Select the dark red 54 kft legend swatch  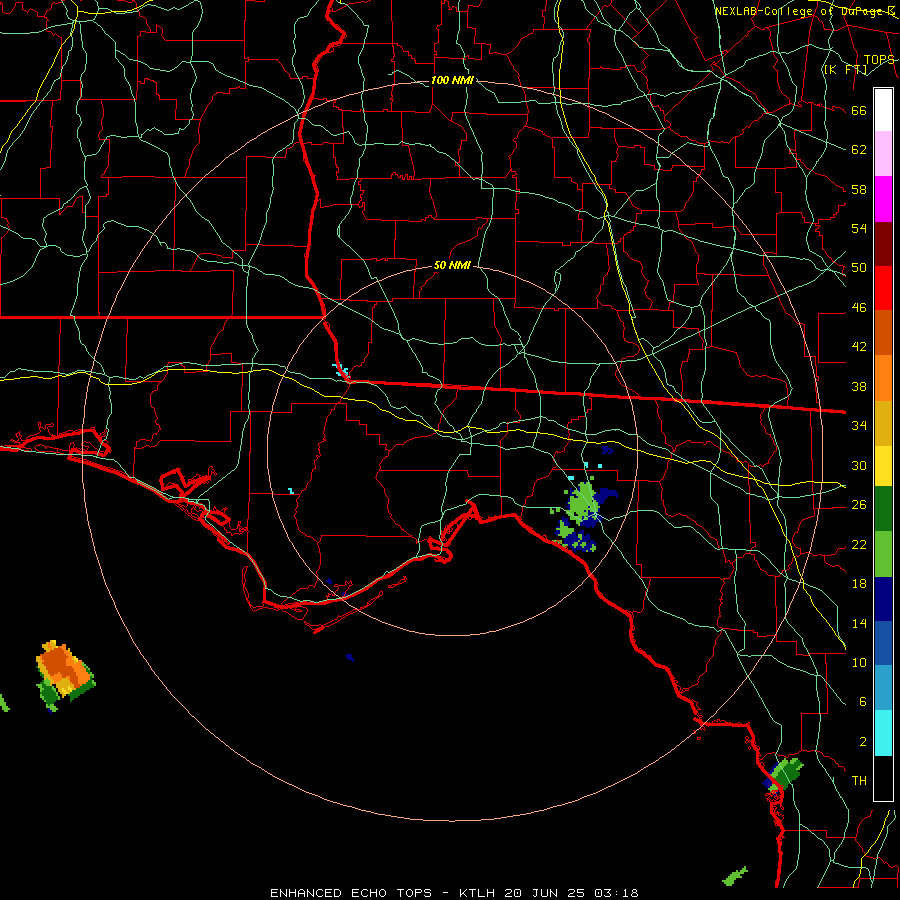(883, 244)
